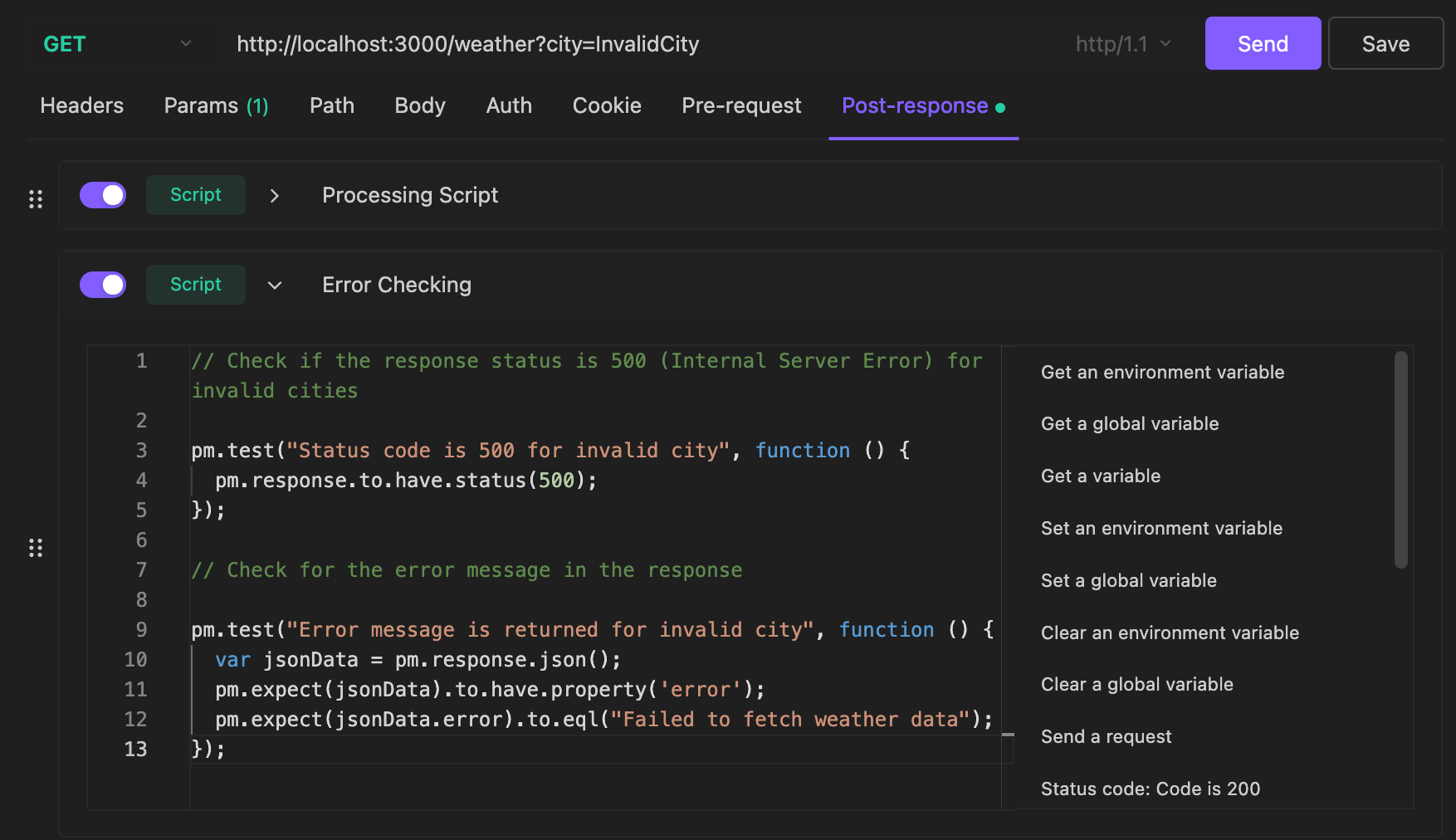
Task: Insert 'Get an environment variable' snippet
Action: [x=1162, y=372]
